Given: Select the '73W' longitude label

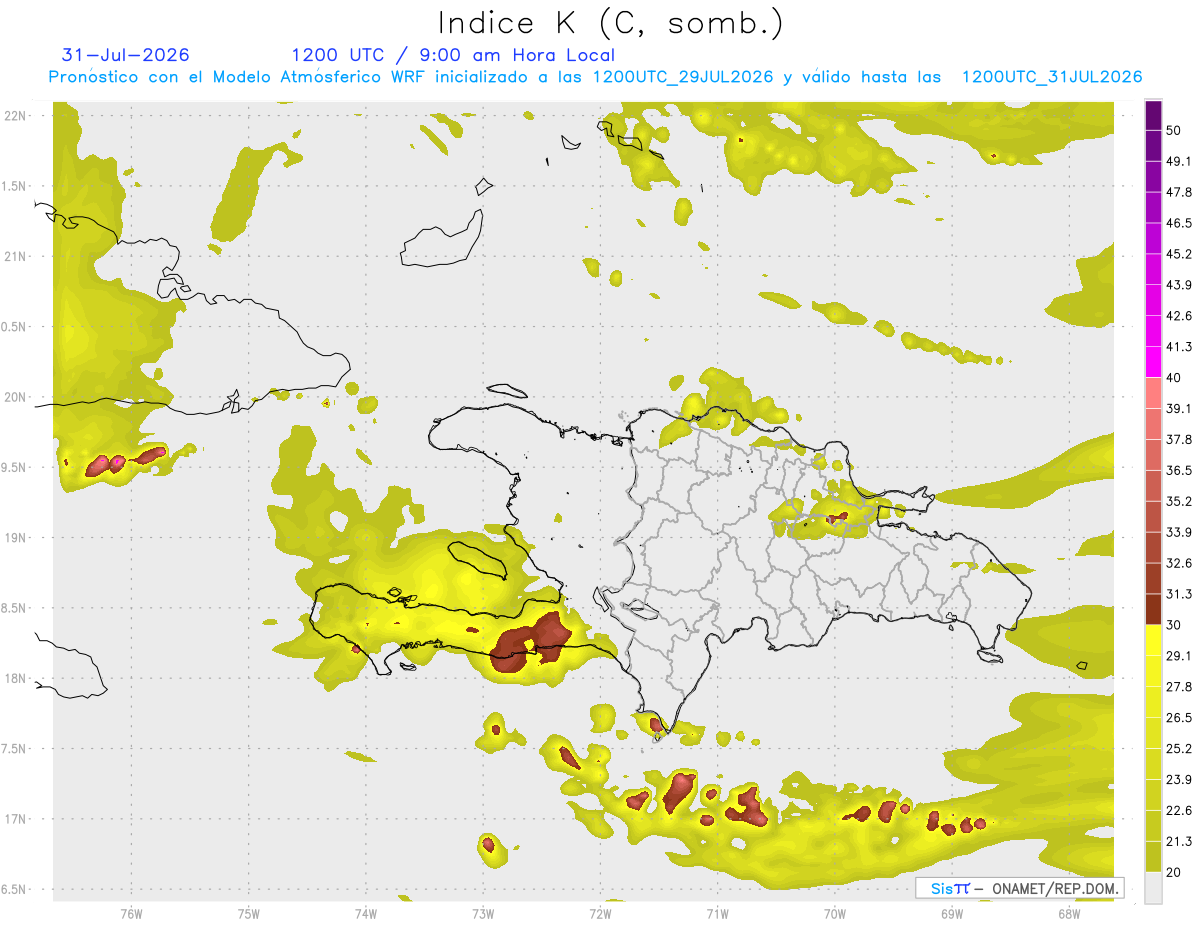Looking at the screenshot, I should pyautogui.click(x=483, y=913).
